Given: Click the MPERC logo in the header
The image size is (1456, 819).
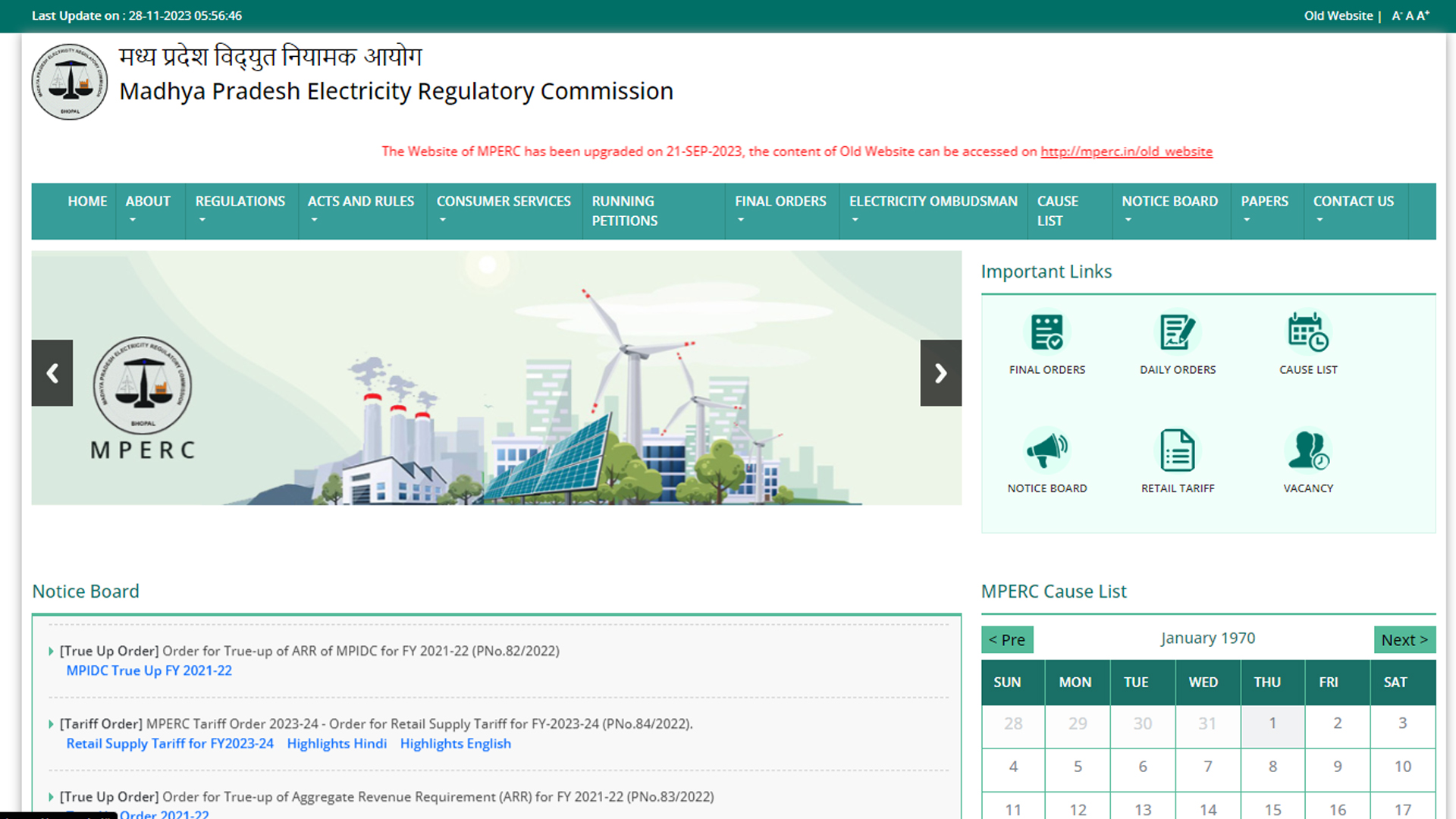Looking at the screenshot, I should [69, 82].
